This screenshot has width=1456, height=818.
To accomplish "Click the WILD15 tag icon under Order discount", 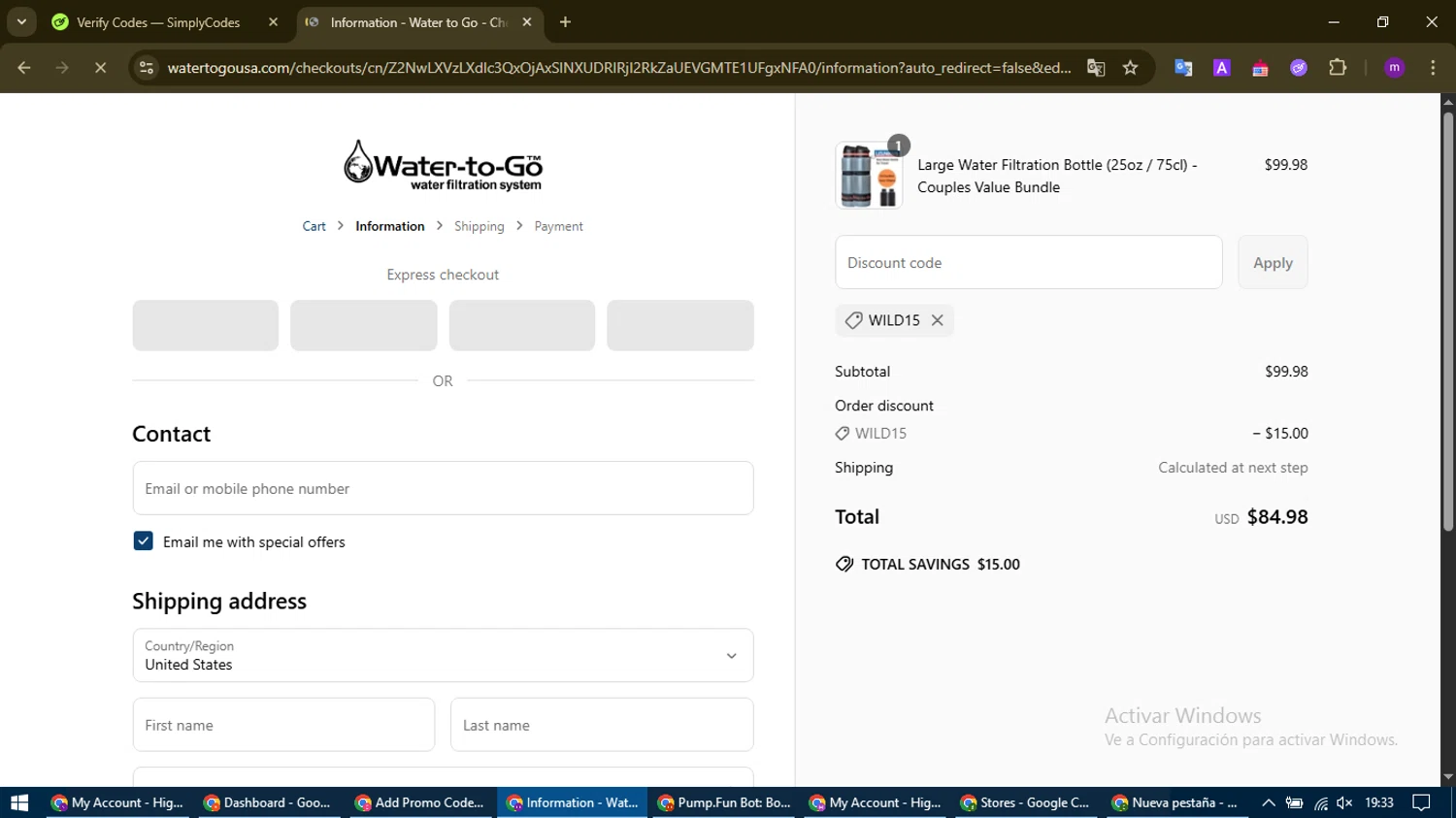I will point(842,434).
